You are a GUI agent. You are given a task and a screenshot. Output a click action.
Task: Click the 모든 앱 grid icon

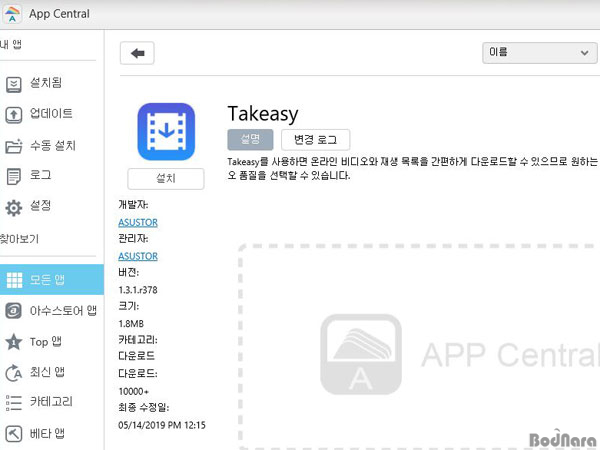pos(15,280)
